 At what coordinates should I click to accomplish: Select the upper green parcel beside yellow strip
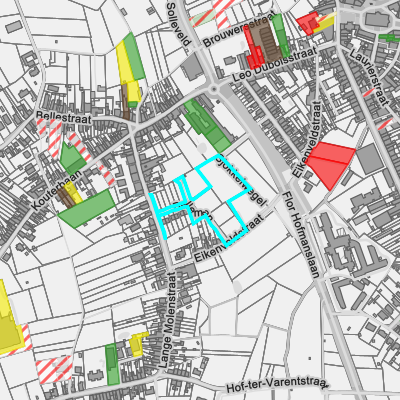[x=135, y=57]
